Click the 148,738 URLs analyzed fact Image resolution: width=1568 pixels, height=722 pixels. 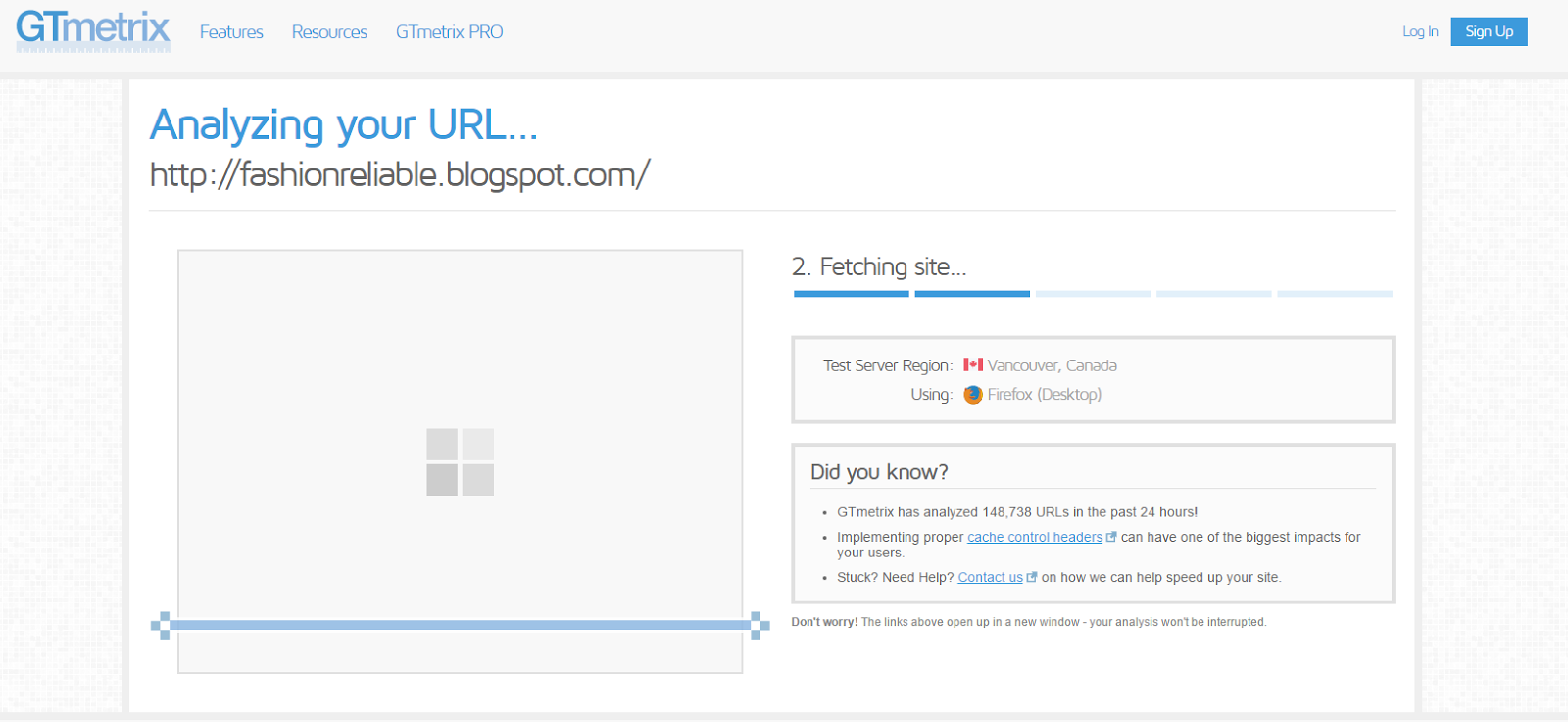coord(1017,512)
